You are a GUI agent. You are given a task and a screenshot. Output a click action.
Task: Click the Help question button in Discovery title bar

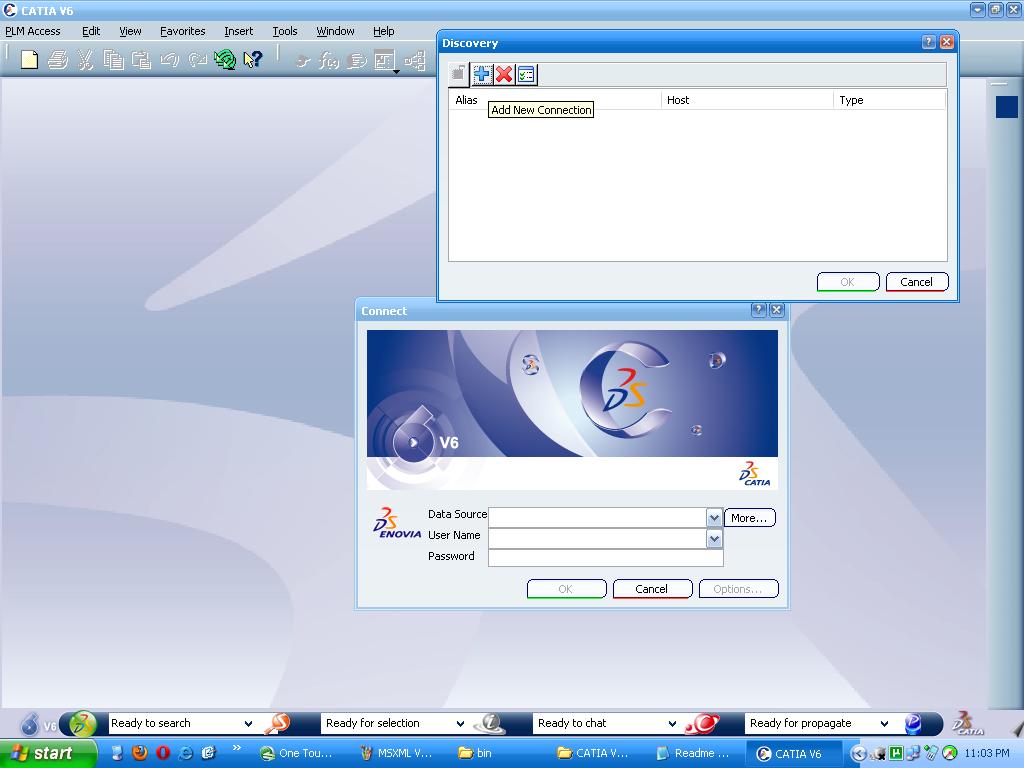click(x=929, y=42)
